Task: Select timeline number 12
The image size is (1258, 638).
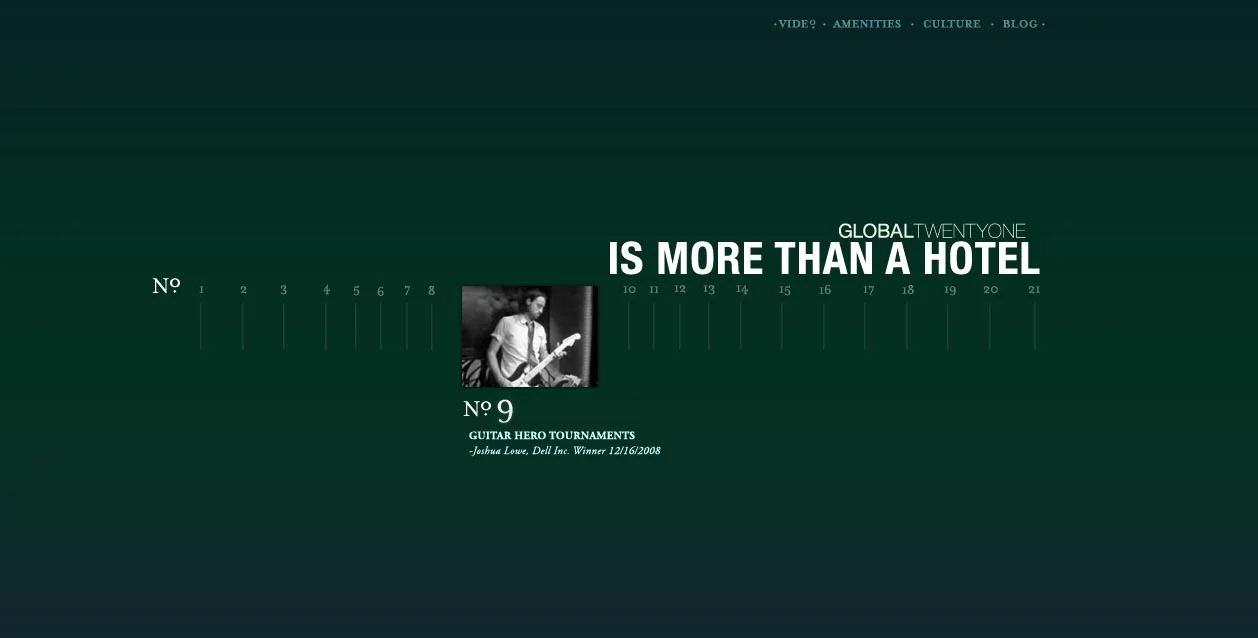Action: pyautogui.click(x=680, y=289)
